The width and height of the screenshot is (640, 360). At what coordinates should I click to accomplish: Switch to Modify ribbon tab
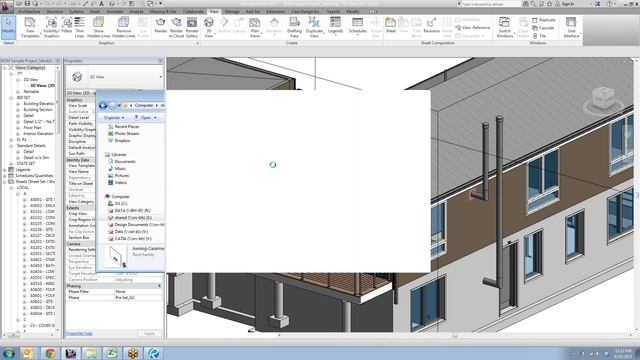pyautogui.click(x=353, y=11)
